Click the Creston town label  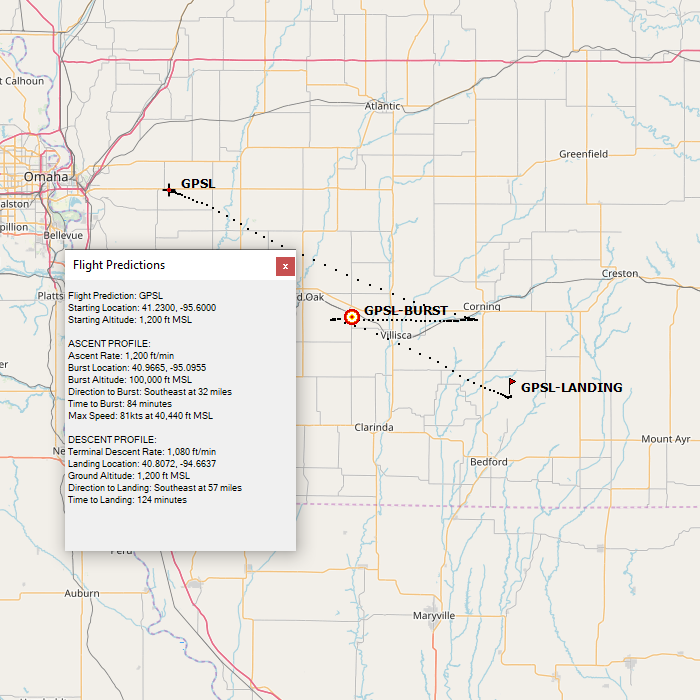click(619, 273)
